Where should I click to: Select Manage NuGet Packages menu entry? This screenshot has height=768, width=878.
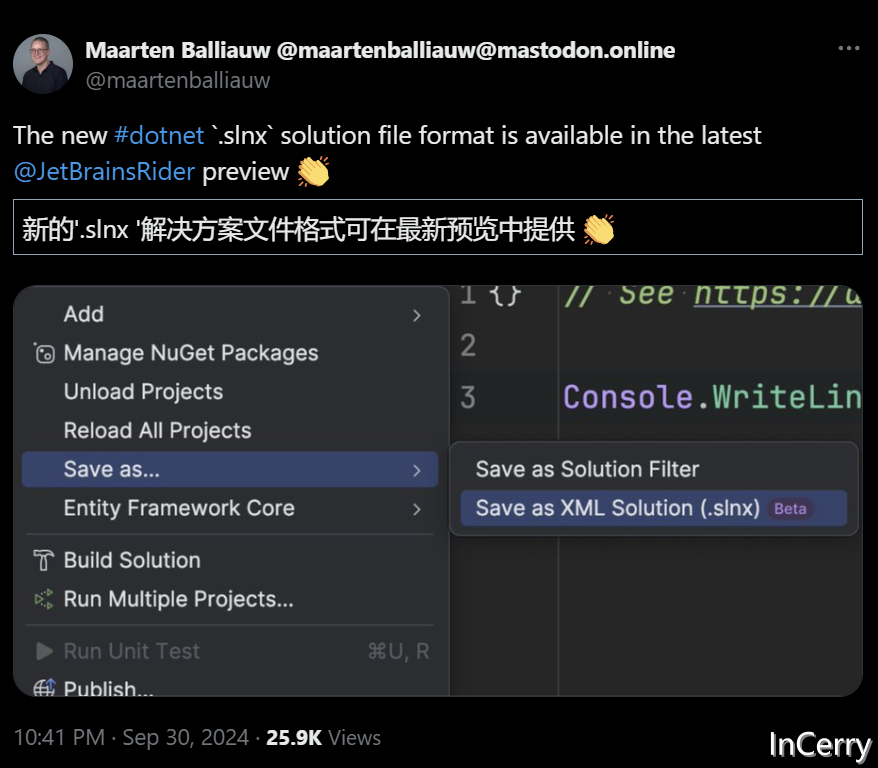click(230, 353)
